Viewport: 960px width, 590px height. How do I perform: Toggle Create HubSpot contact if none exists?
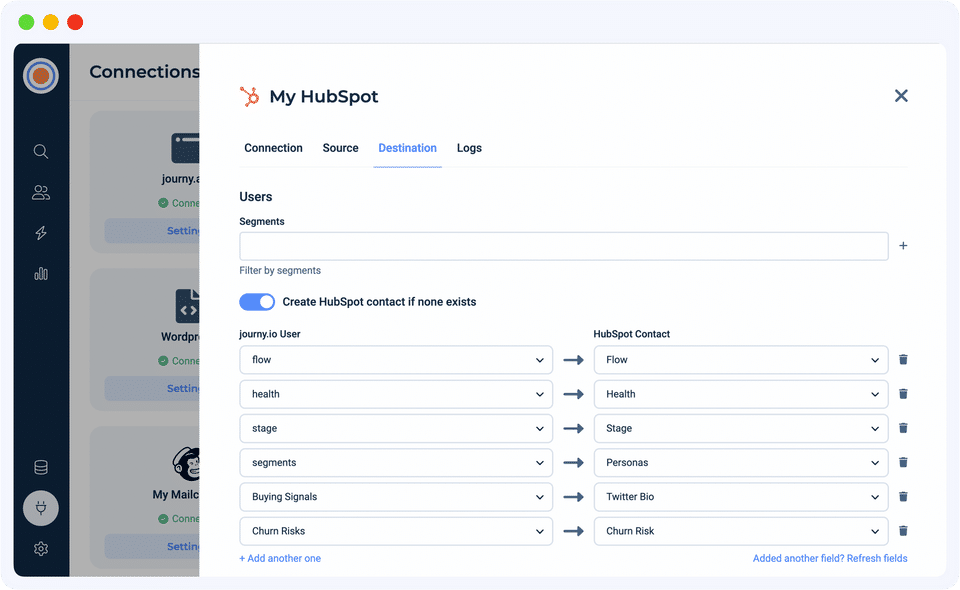(257, 302)
